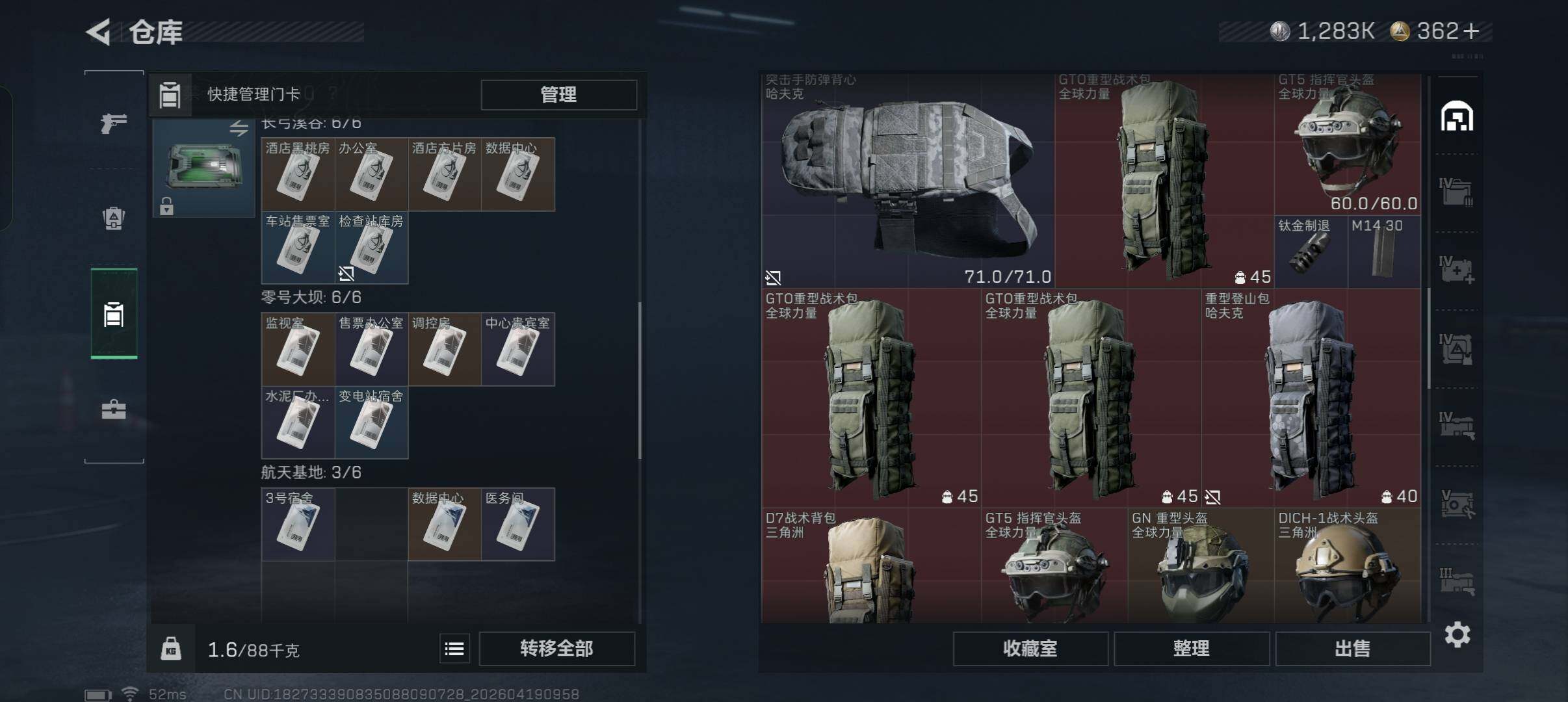1568x702 pixels.
Task: Click the 出售 sell button
Action: (1353, 649)
